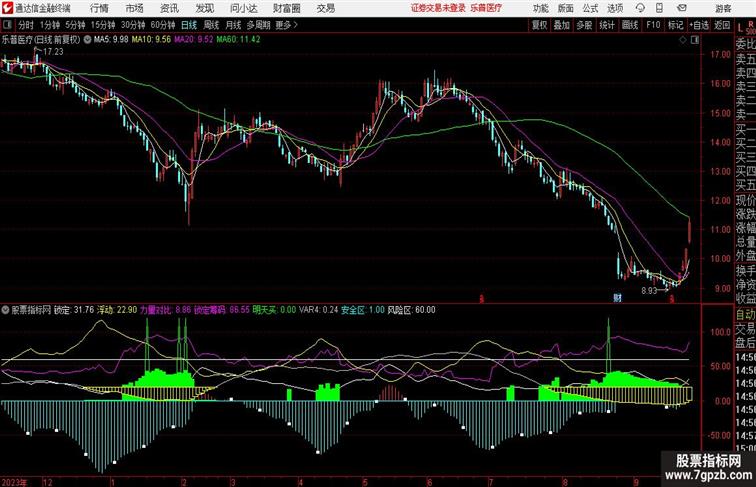This screenshot has height=487, width=756.
Task: Click the 标记 mark button
Action: tap(675, 25)
